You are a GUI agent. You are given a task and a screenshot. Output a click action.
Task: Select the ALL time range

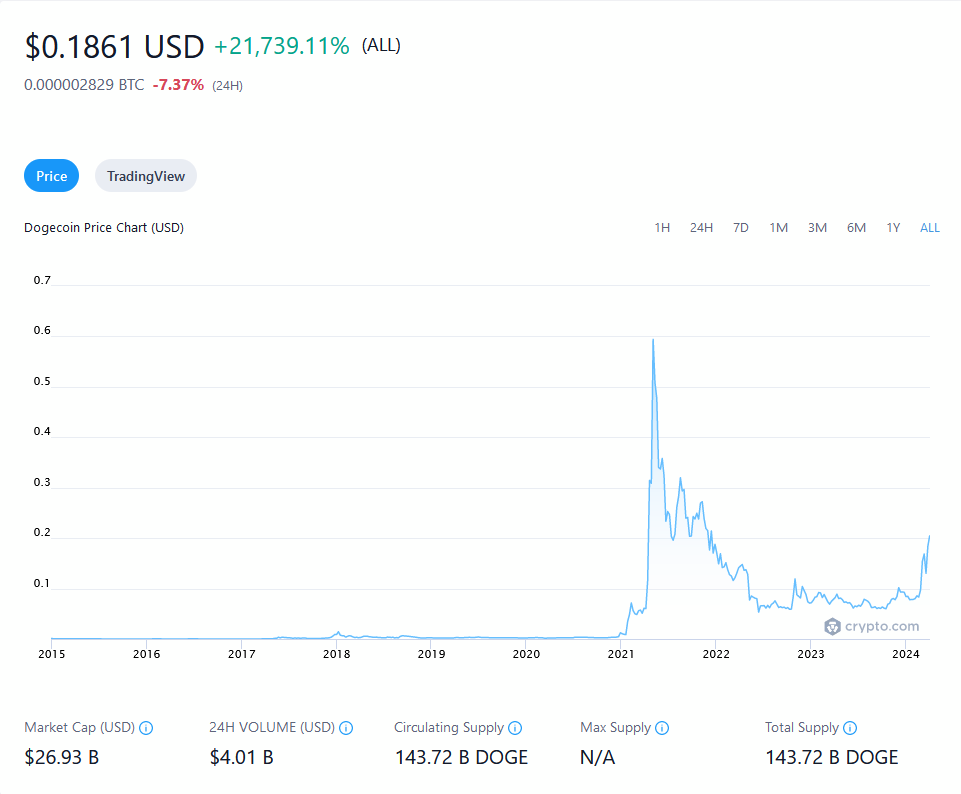[930, 228]
